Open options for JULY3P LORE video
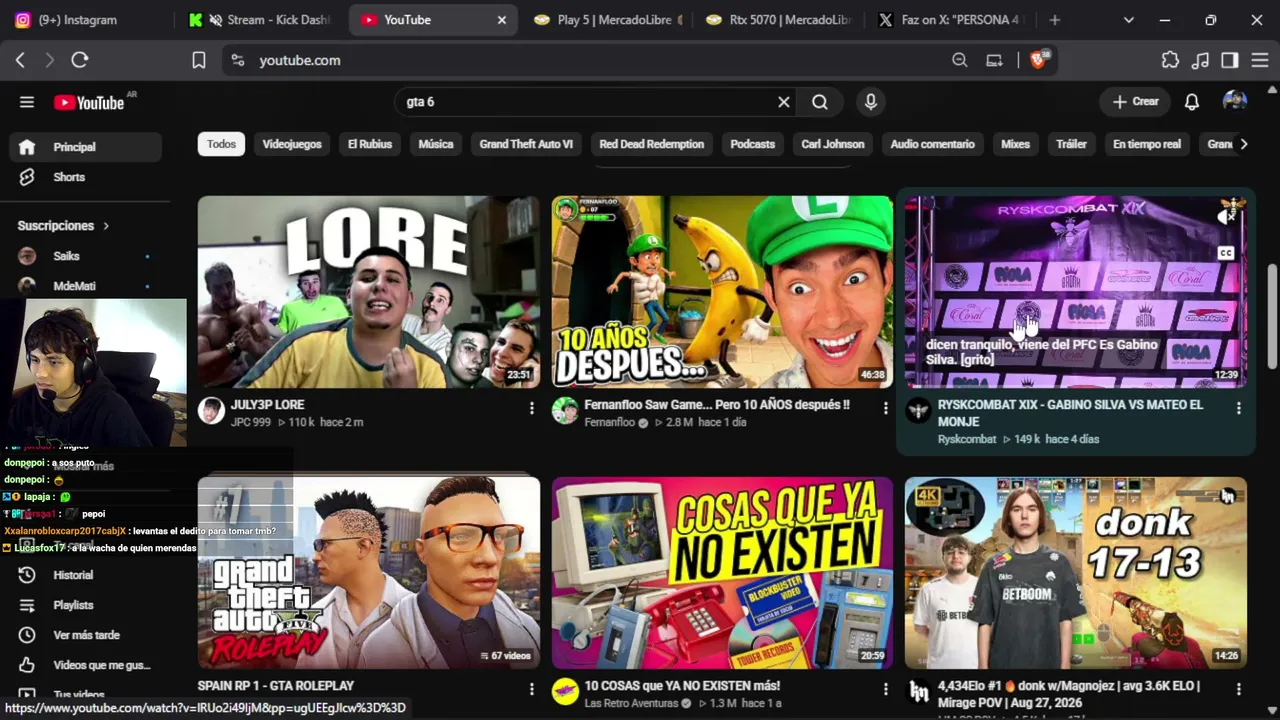1280x720 pixels. coord(531,408)
